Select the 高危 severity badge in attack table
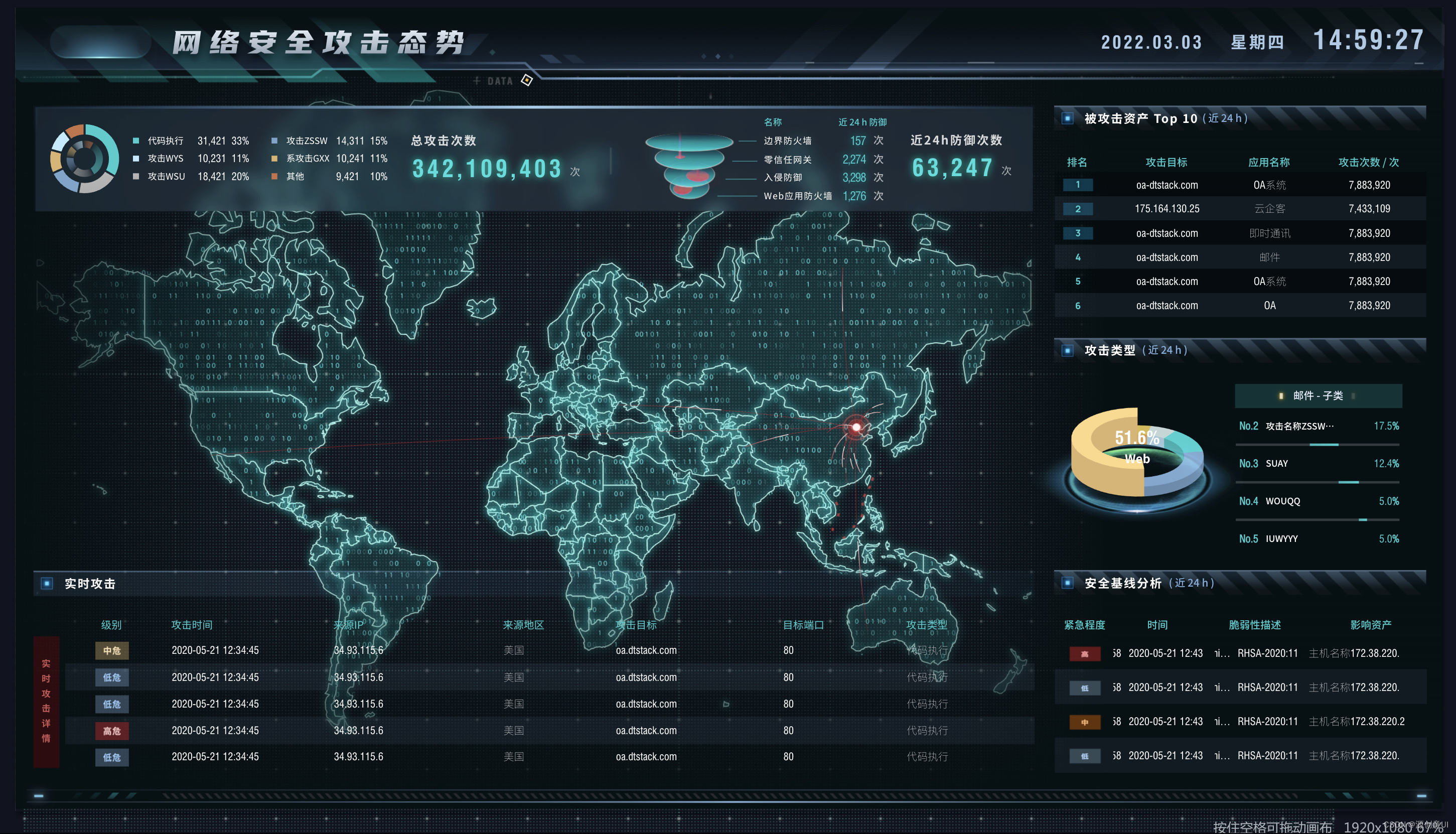 [112, 730]
